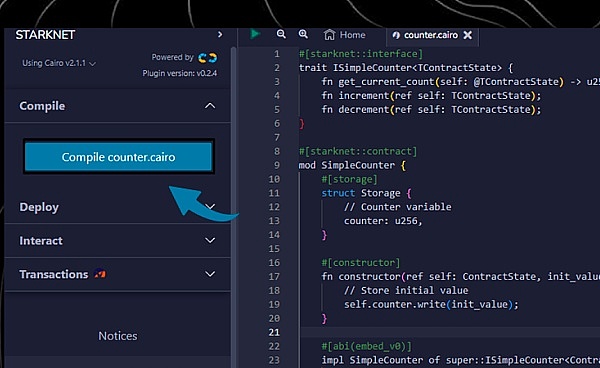The image size is (600, 368).
Task: Click the Cairo file icon on counter.cairo tab
Action: click(x=396, y=35)
